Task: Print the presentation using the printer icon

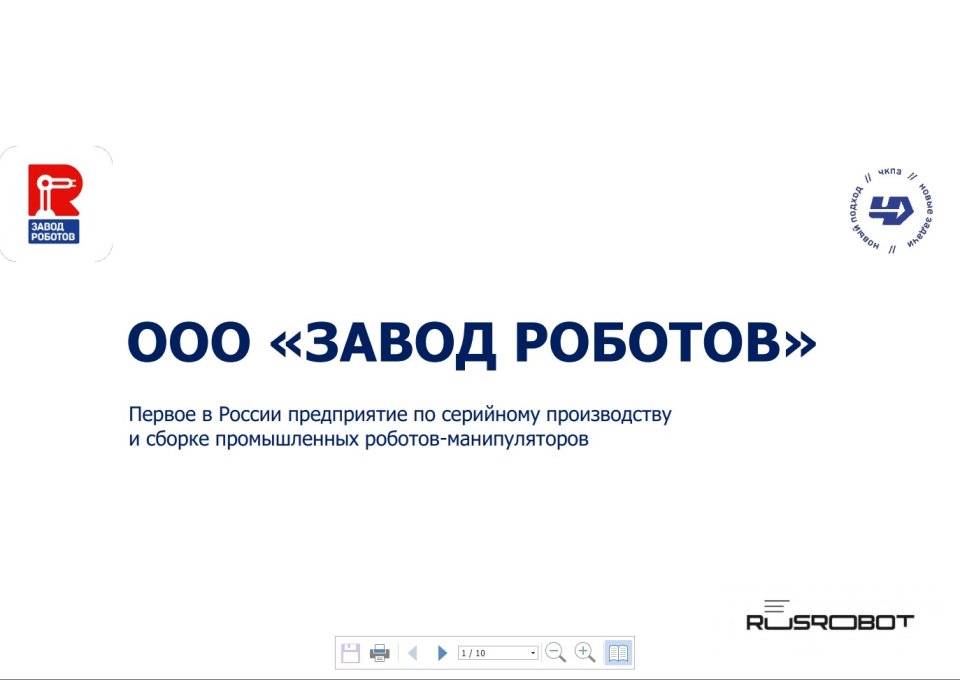Action: [380, 653]
